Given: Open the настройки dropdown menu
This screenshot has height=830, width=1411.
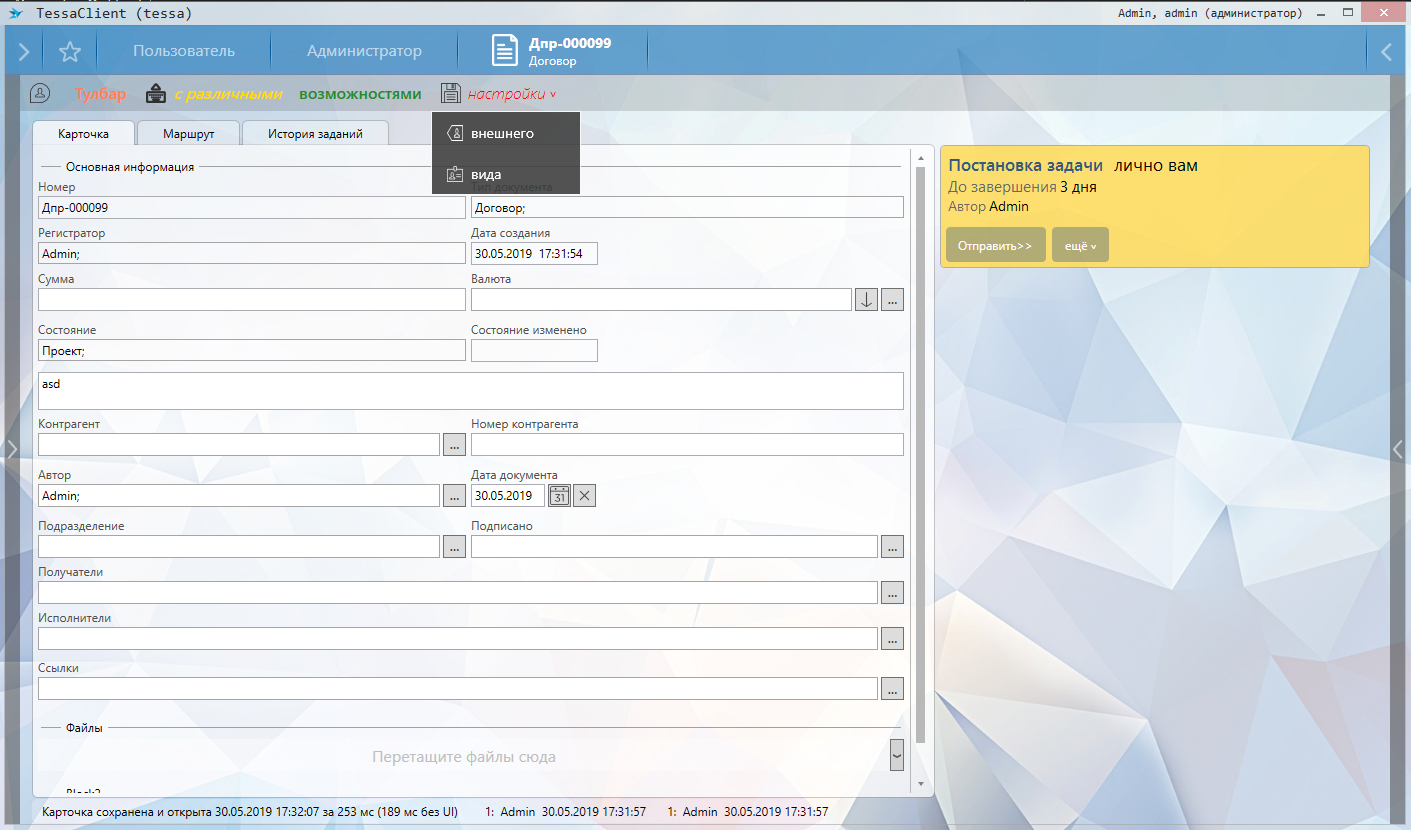Looking at the screenshot, I should click(x=512, y=94).
